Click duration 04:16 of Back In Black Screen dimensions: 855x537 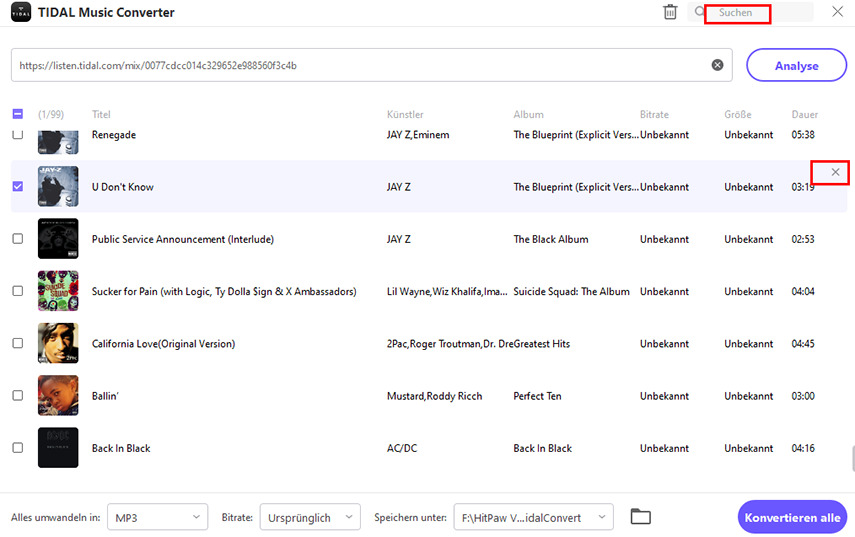[803, 449]
